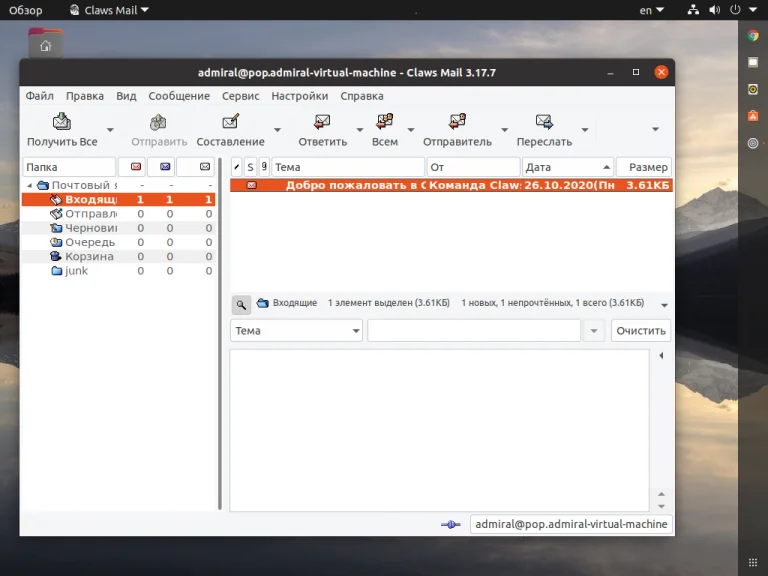Open the Reply to Sender dropdown arrow
Image resolution: width=768 pixels, height=576 pixels.
(x=504, y=130)
